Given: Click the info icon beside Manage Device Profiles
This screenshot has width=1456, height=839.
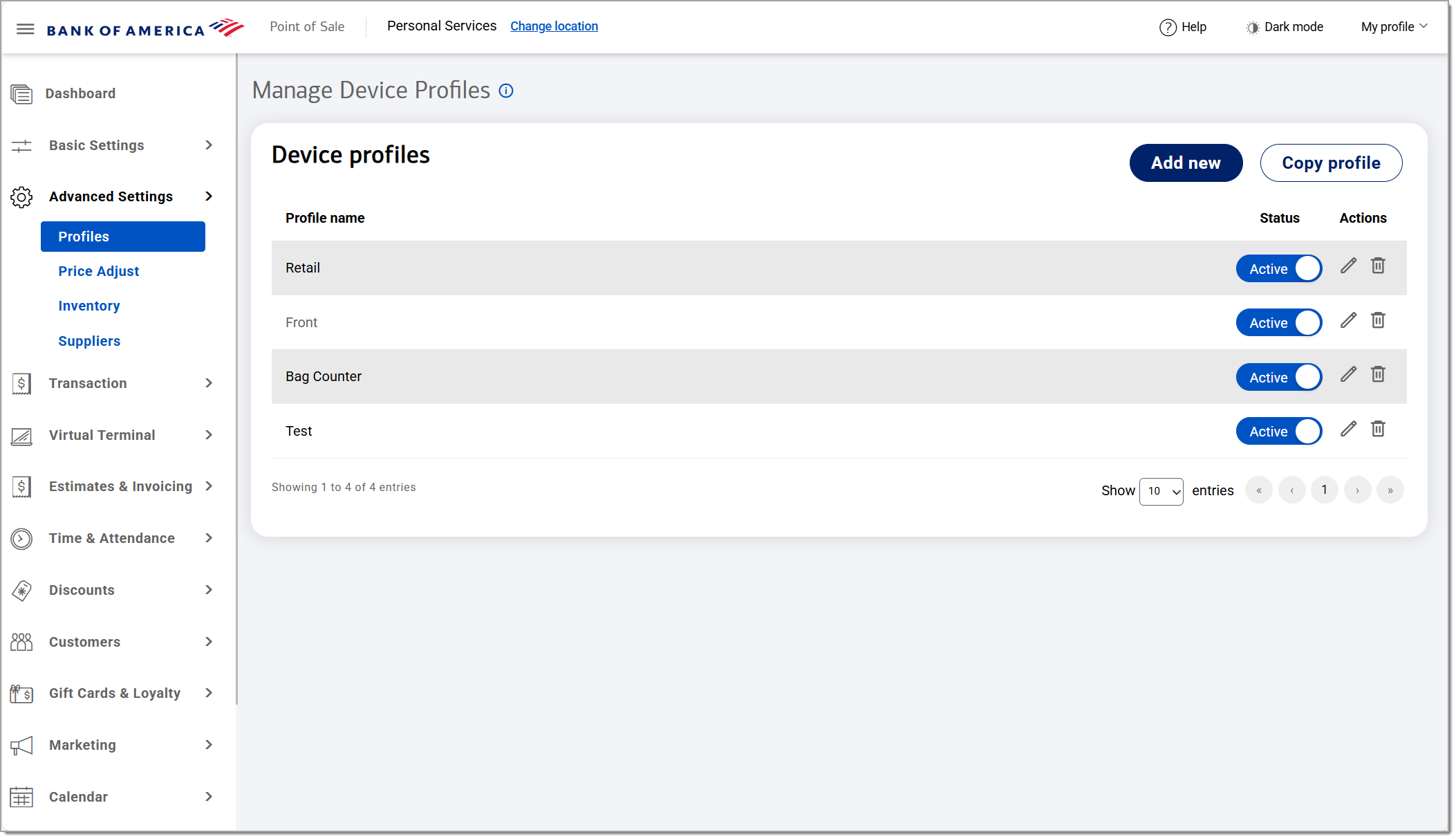Looking at the screenshot, I should (x=506, y=91).
